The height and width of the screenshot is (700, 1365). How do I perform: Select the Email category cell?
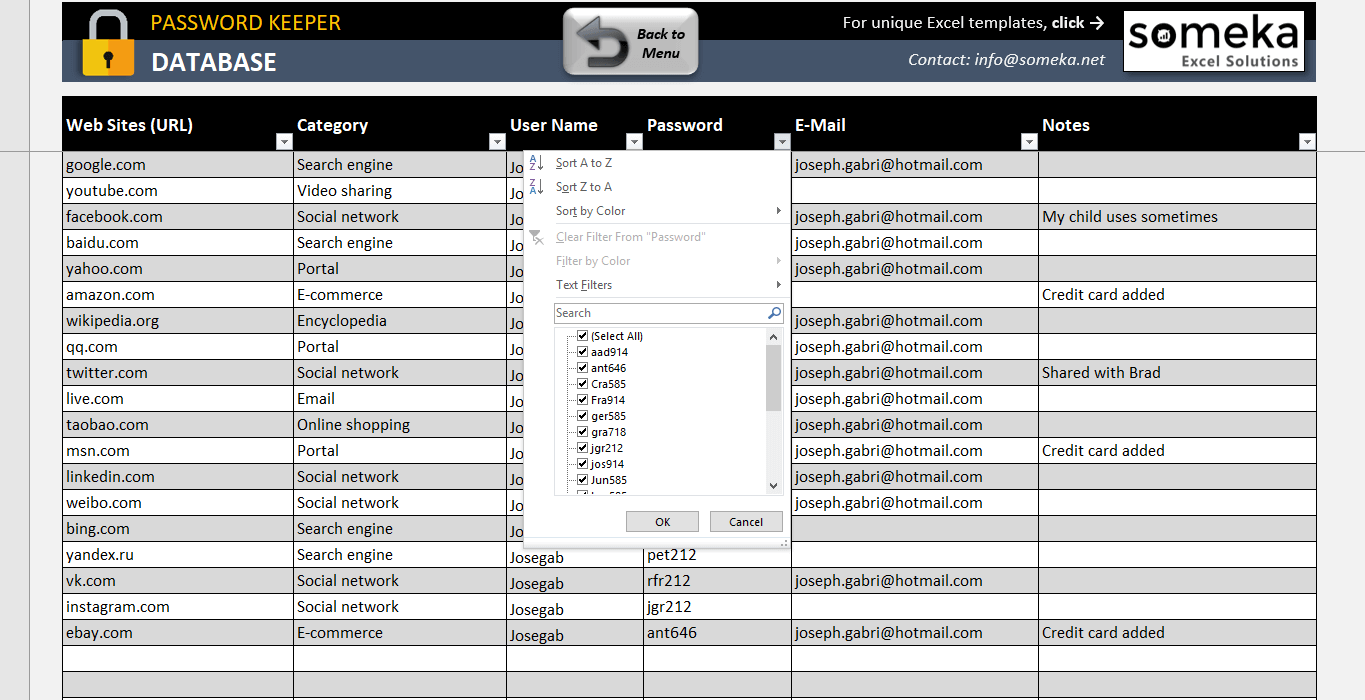[400, 399]
